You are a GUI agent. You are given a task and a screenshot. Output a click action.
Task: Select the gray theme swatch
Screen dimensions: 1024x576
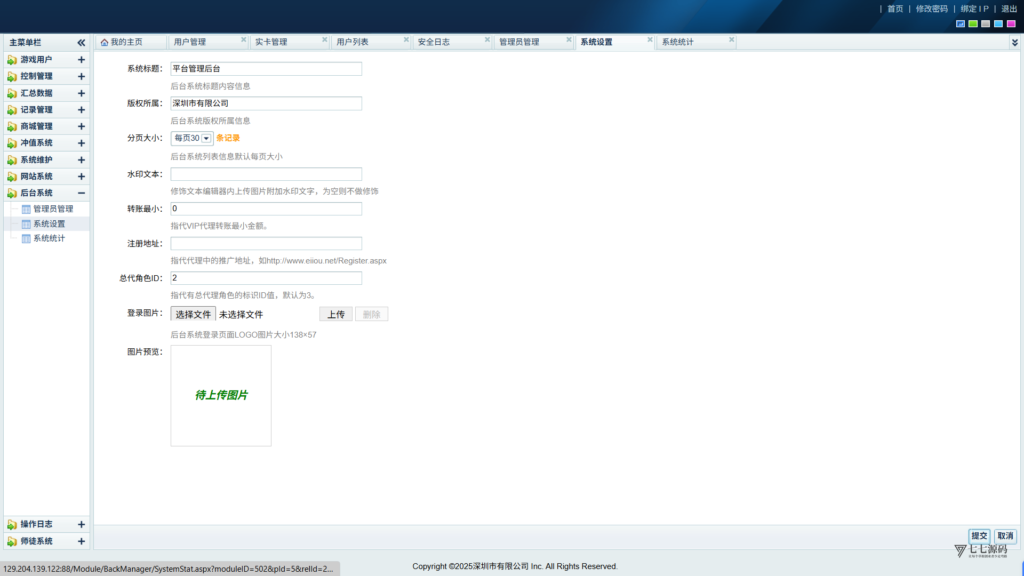click(985, 24)
